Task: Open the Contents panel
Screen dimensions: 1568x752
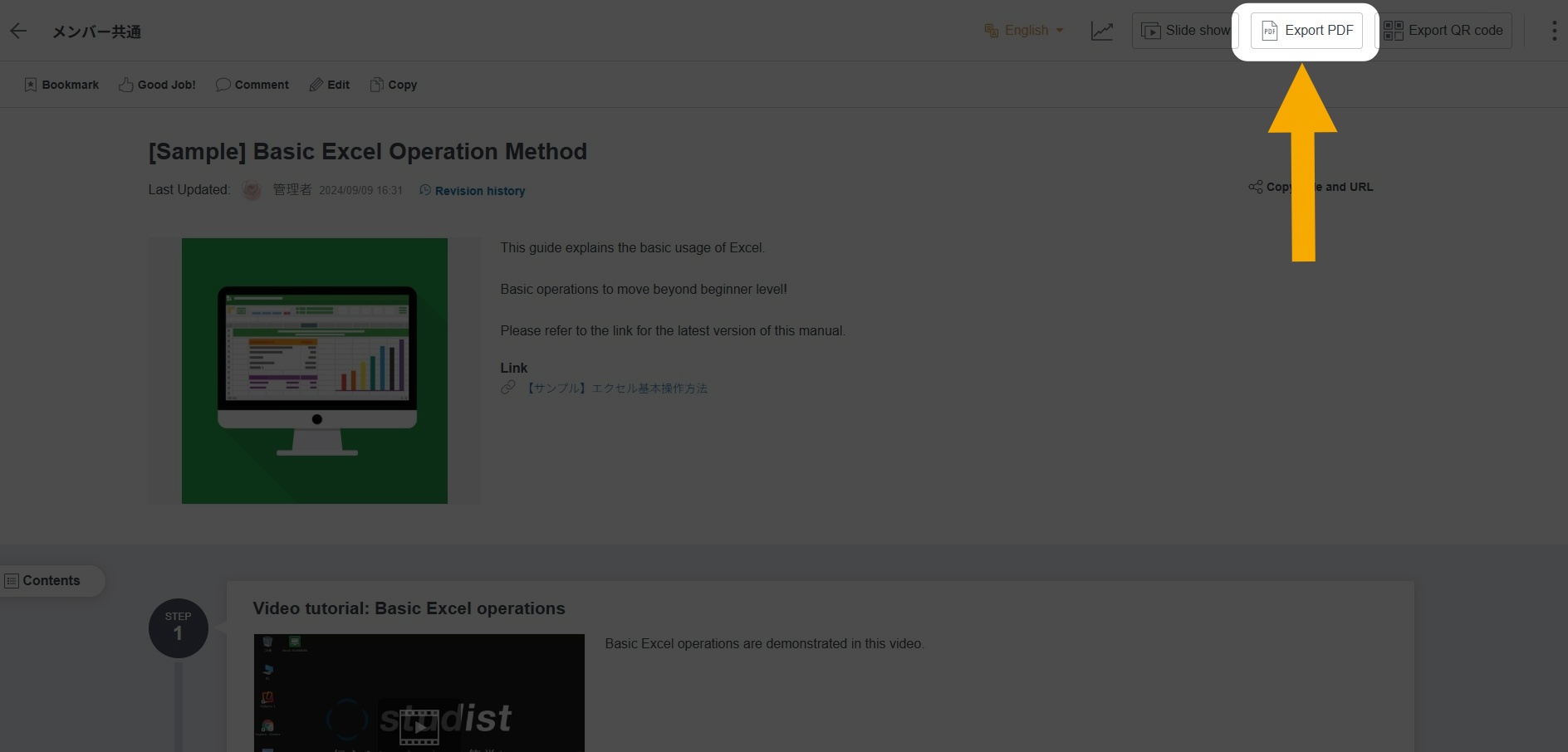Action: click(51, 581)
